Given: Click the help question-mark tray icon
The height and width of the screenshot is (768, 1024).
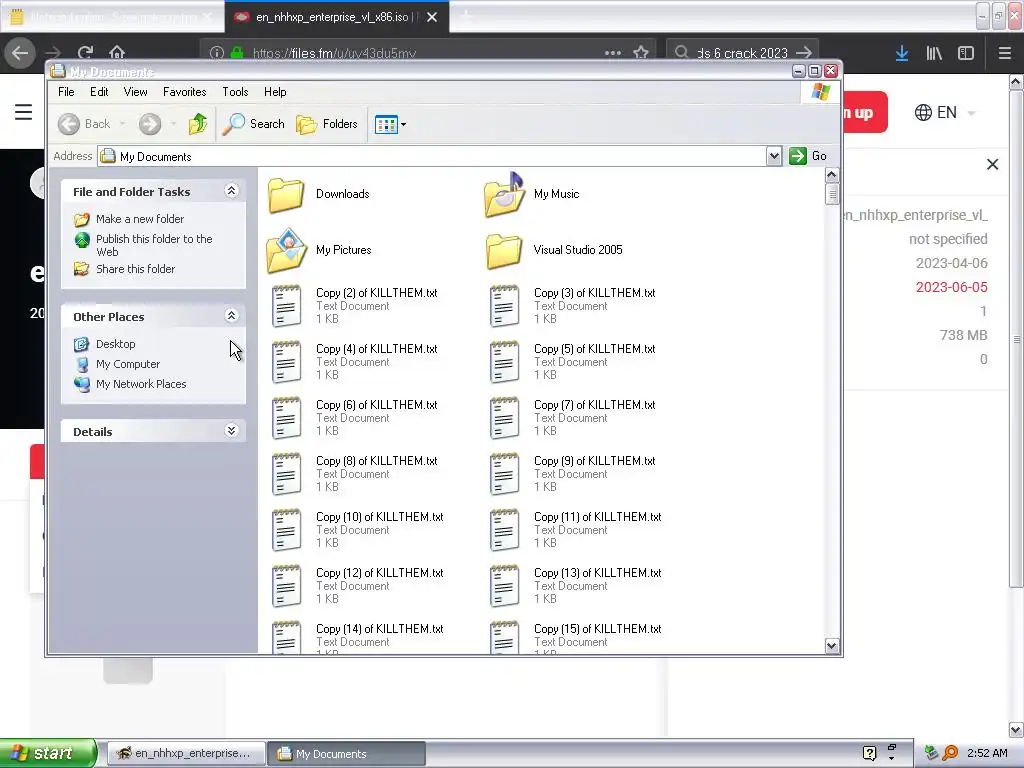Looking at the screenshot, I should (x=869, y=754).
